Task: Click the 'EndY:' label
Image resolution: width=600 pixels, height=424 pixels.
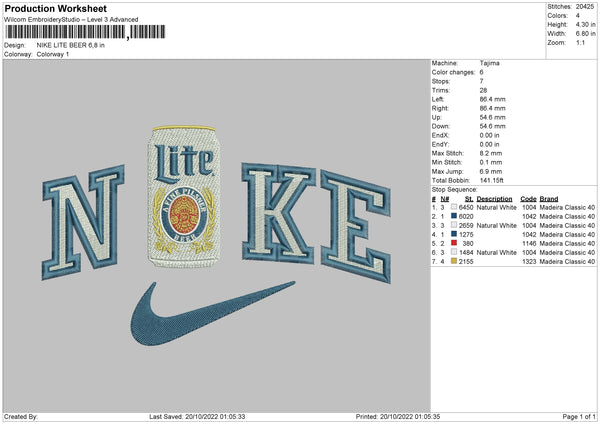Action: 440,144
